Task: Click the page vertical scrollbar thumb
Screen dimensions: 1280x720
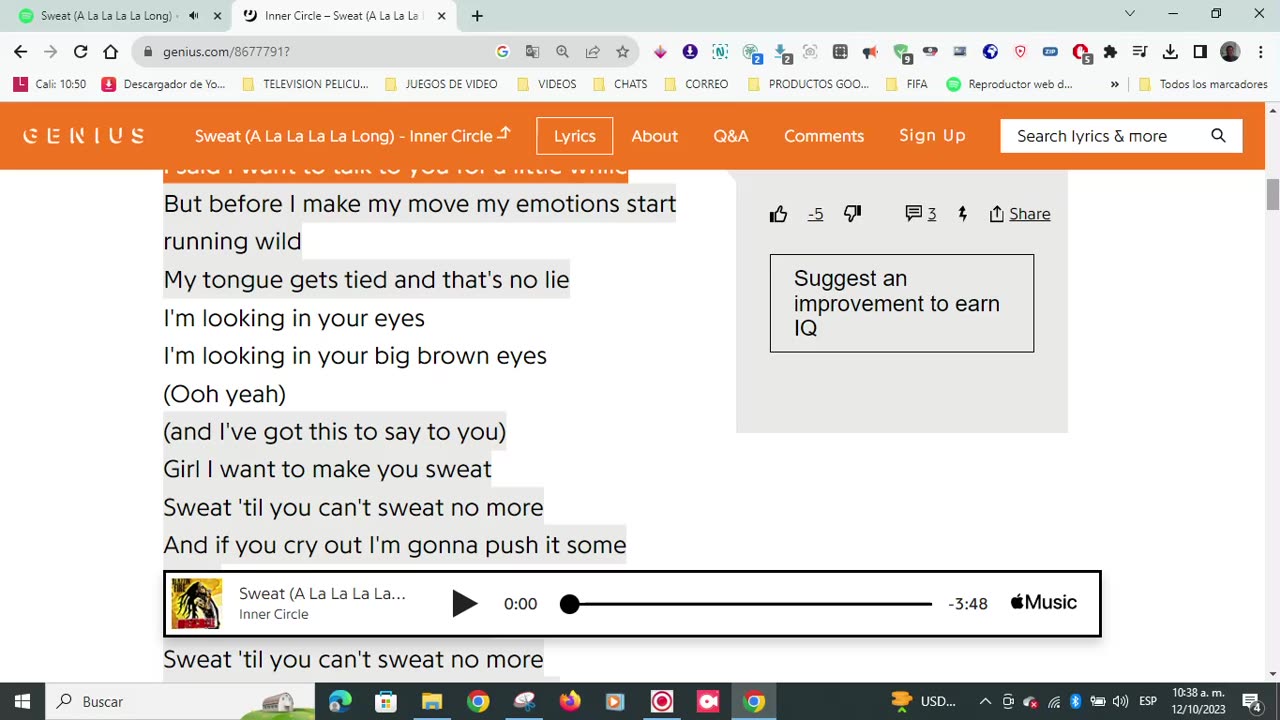Action: point(1272,194)
